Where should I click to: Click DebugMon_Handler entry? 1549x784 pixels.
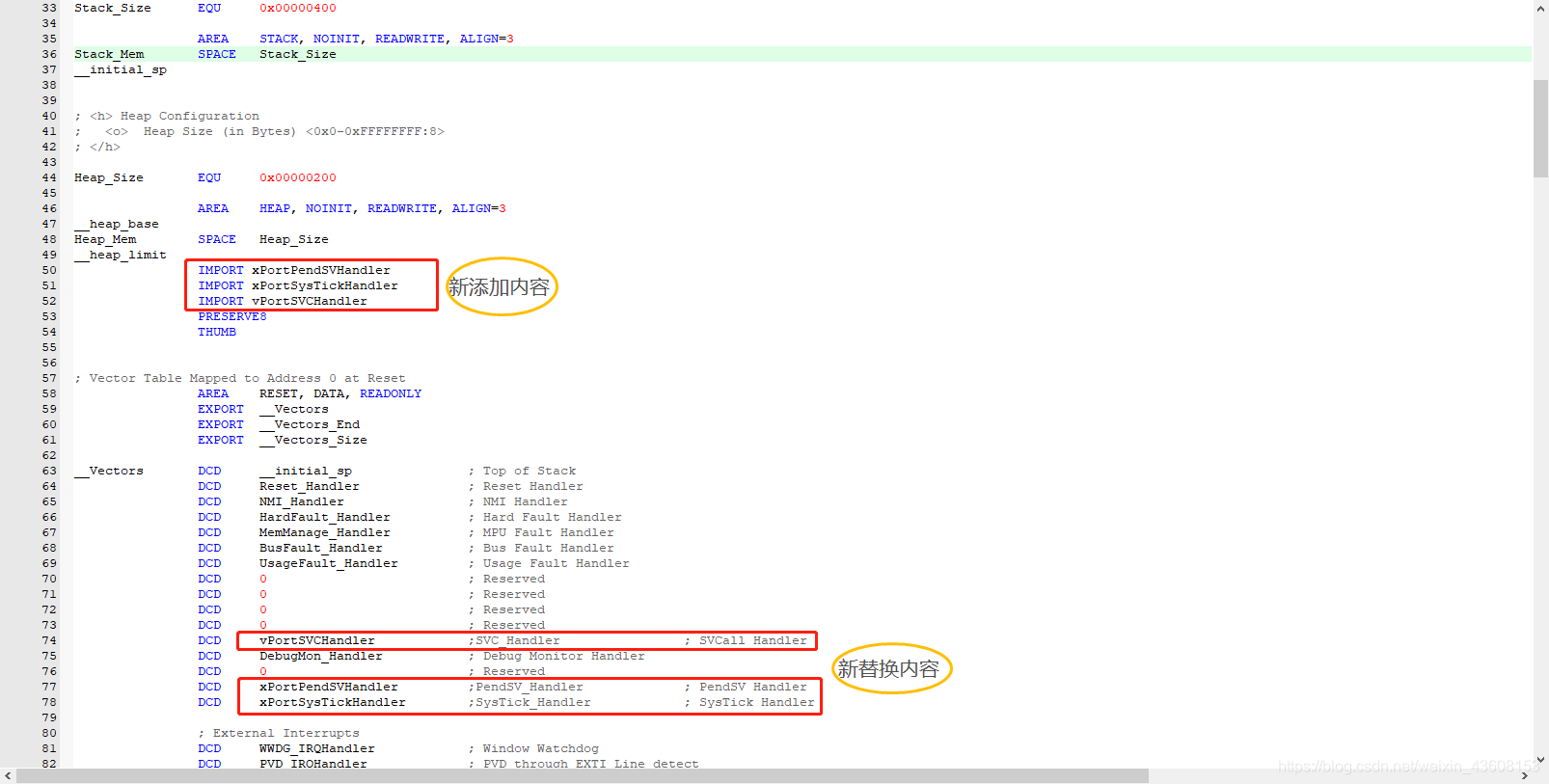(321, 656)
